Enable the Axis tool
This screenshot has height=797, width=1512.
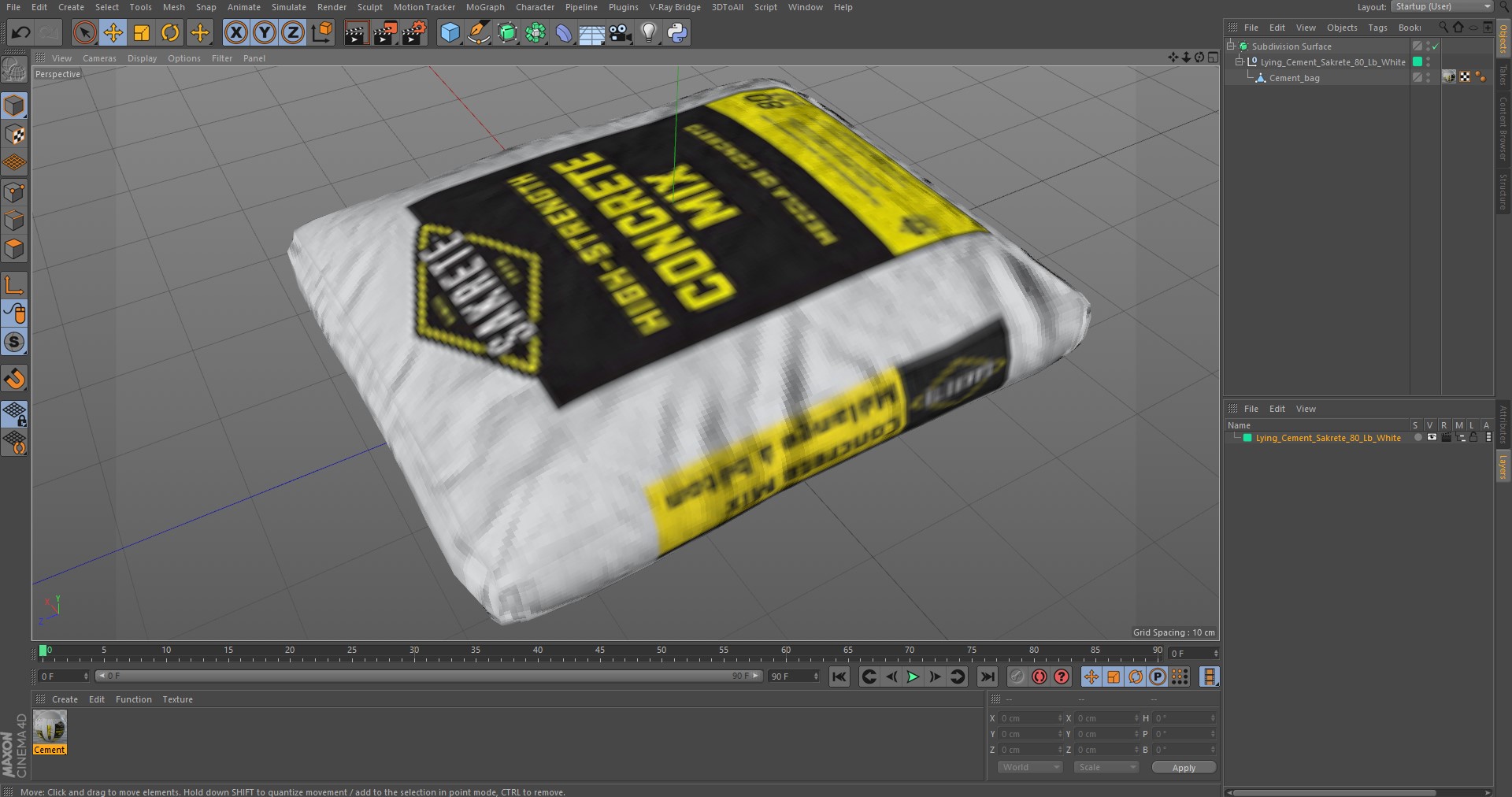14,284
